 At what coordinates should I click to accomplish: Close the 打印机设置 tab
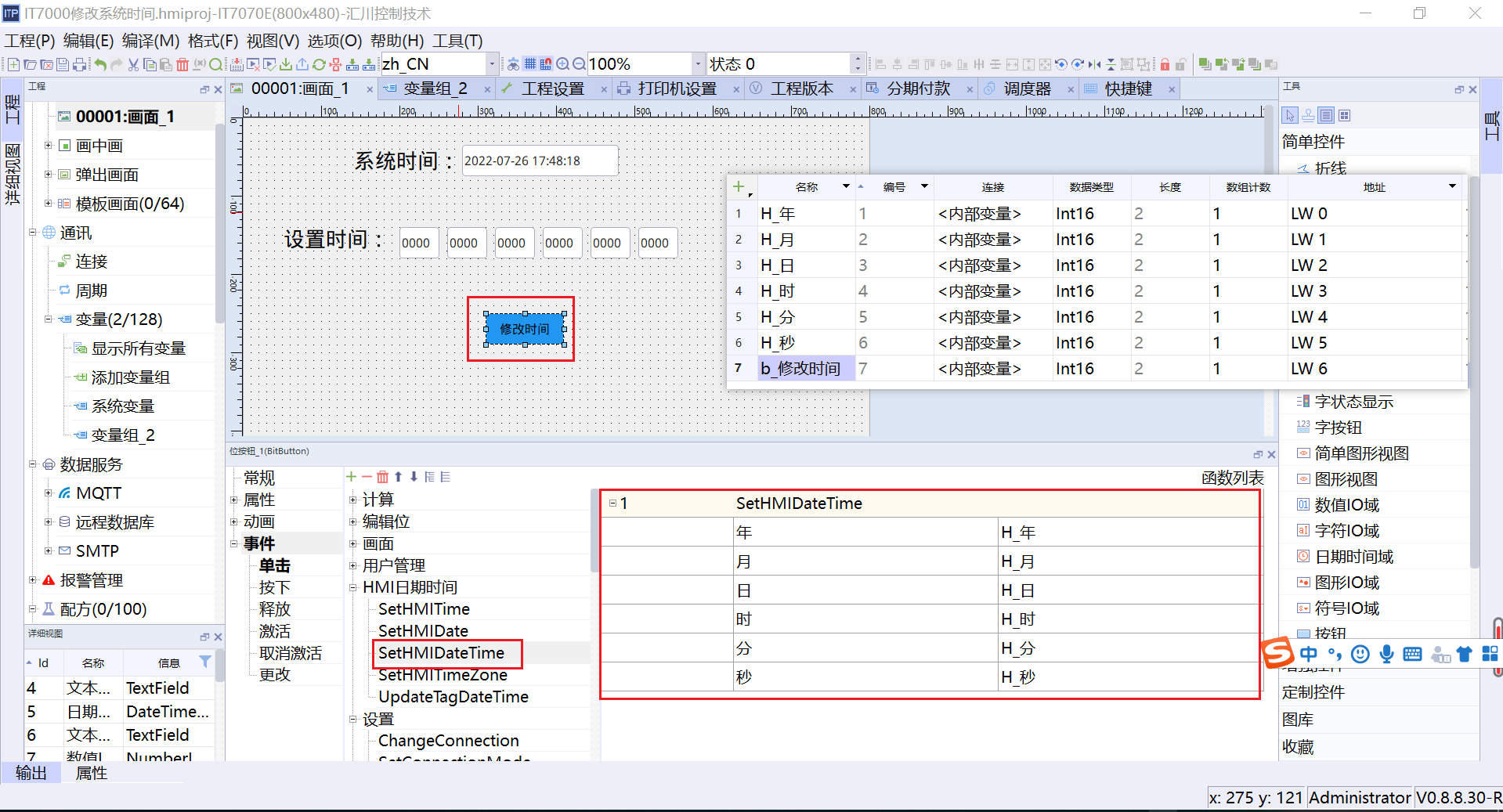[736, 90]
